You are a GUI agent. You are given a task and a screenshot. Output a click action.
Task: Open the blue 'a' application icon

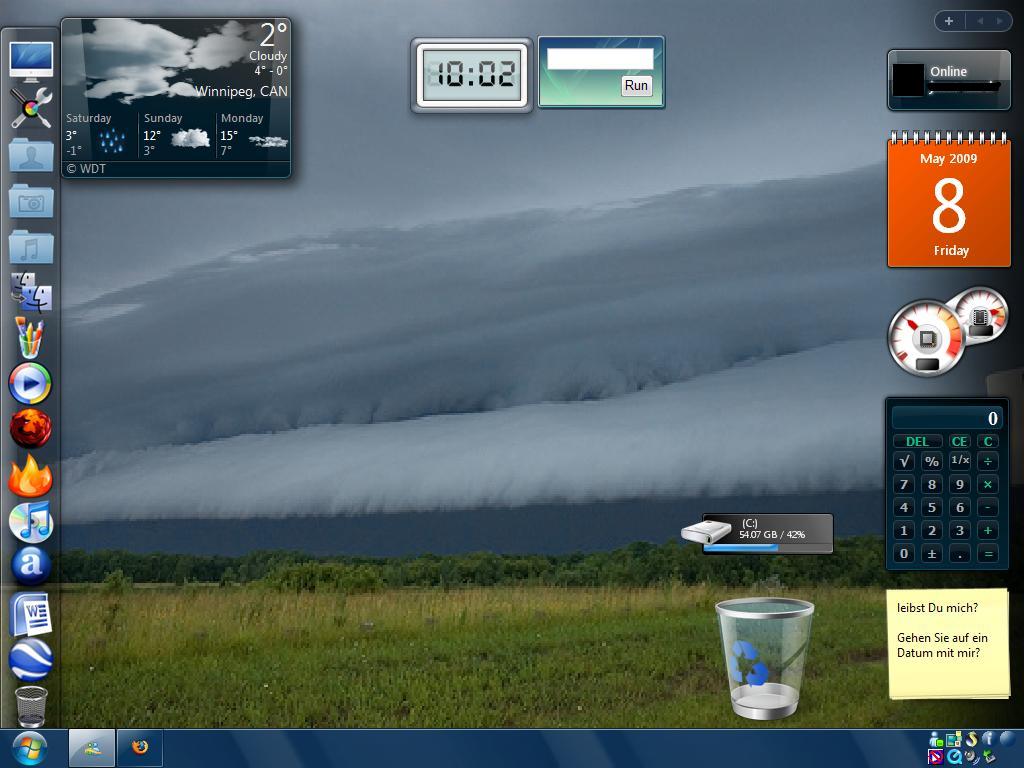pos(31,566)
